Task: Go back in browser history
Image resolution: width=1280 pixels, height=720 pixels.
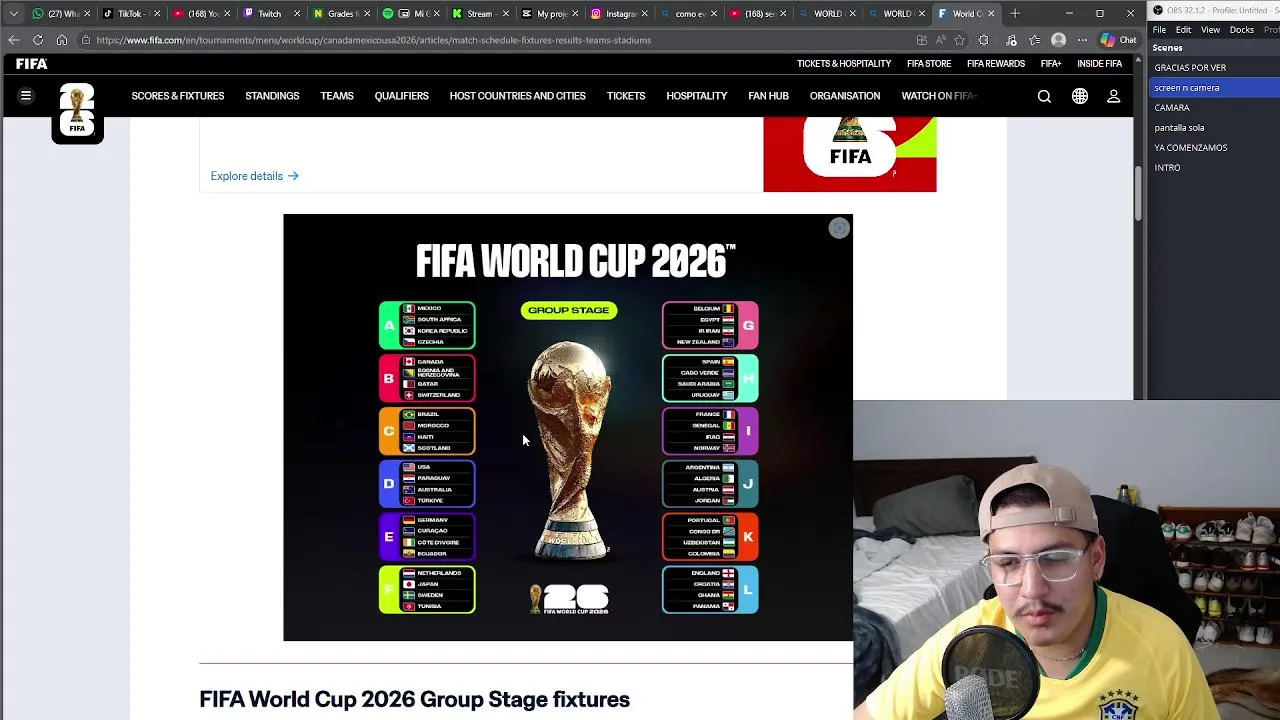Action: (13, 40)
